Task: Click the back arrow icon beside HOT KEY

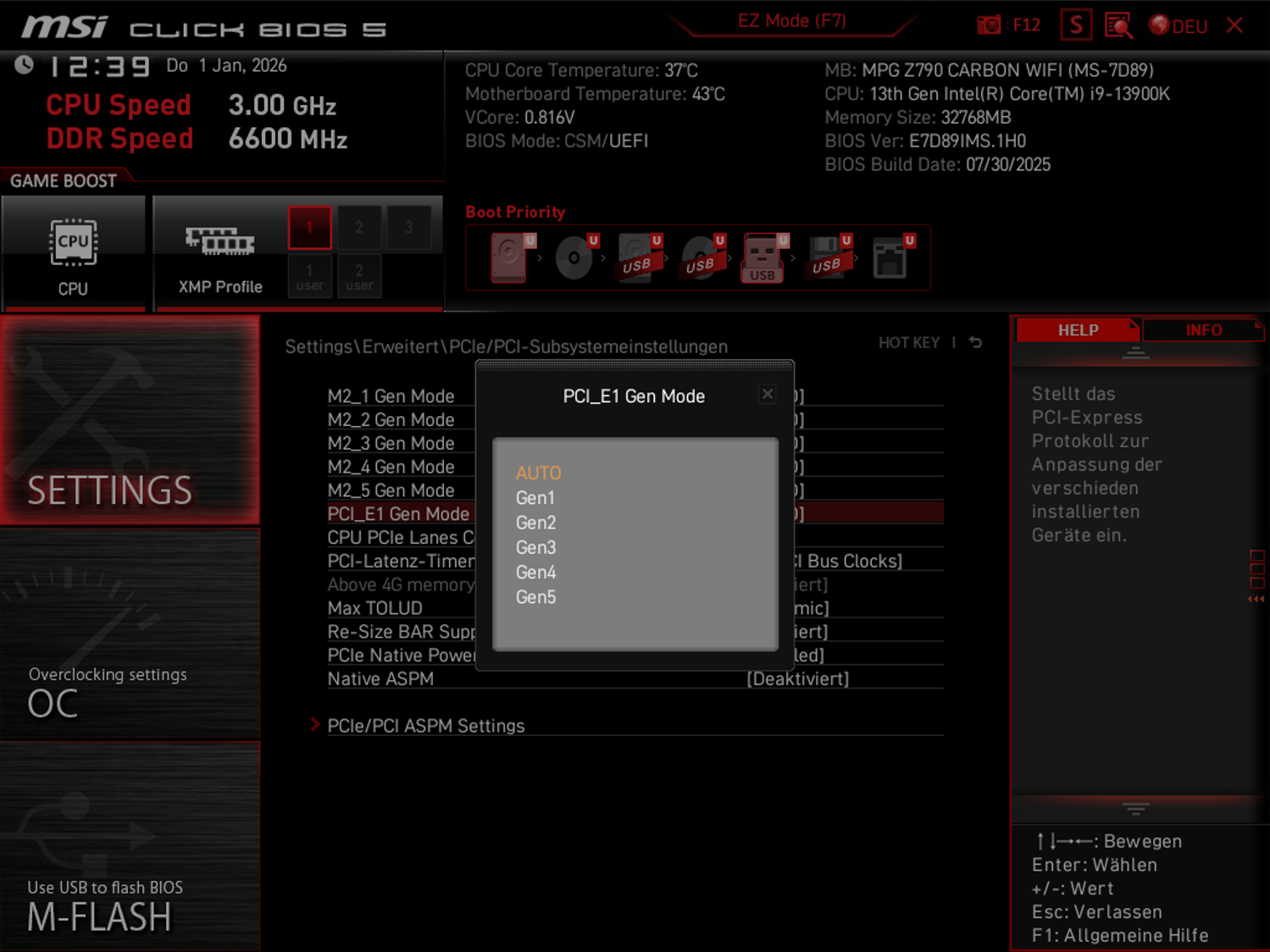Action: (x=976, y=342)
